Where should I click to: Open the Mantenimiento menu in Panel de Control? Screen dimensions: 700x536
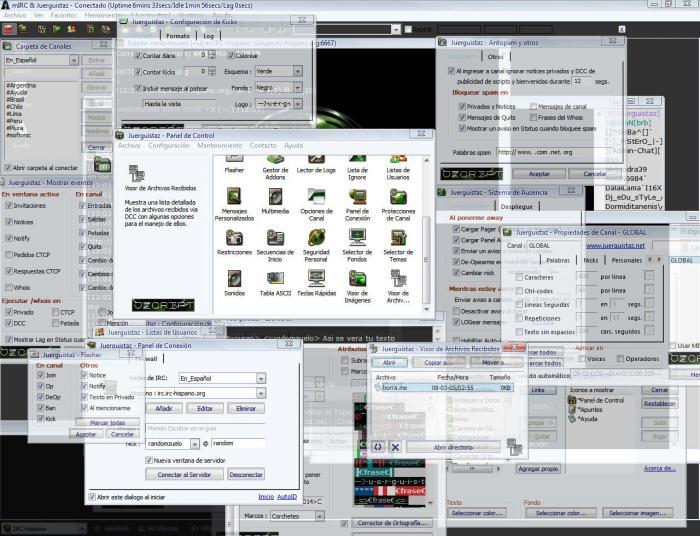click(220, 145)
